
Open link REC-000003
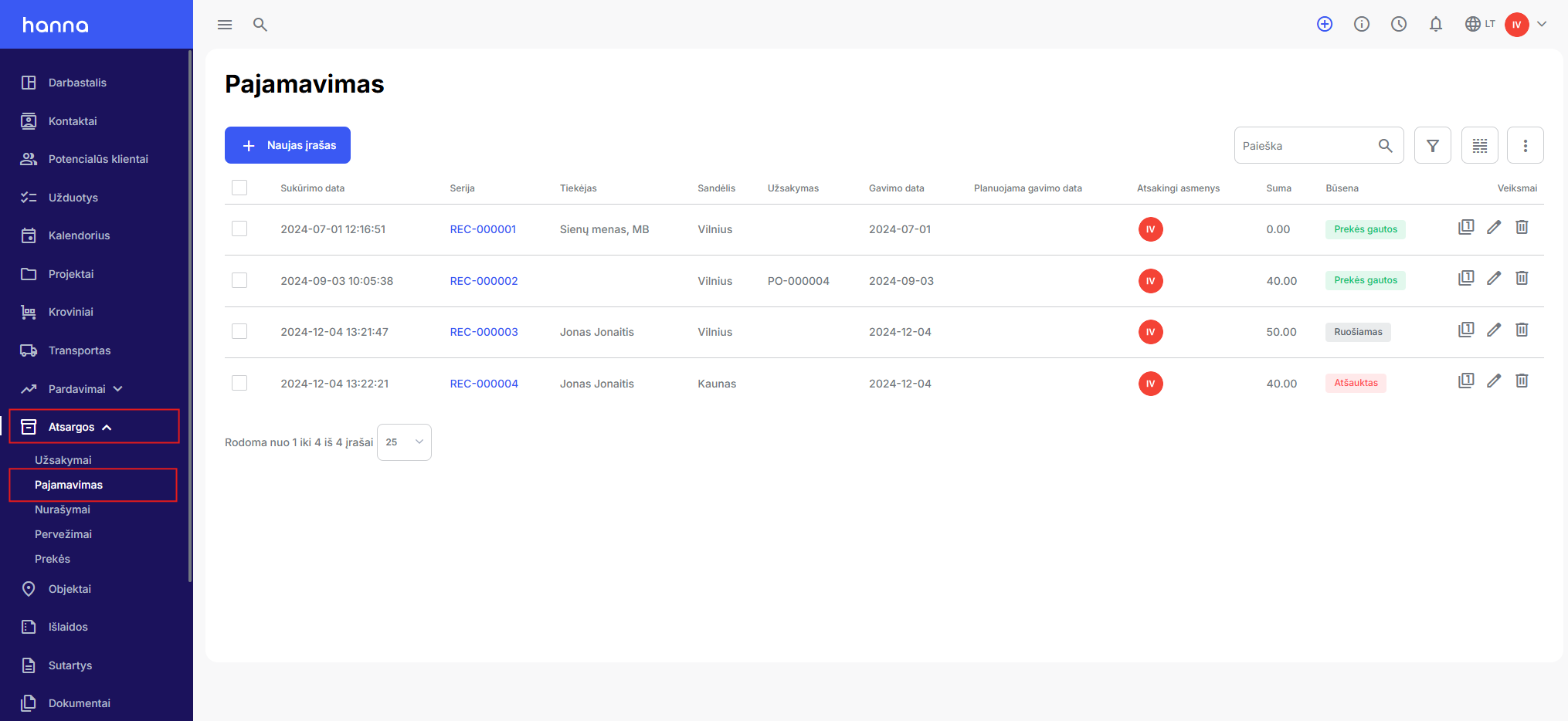click(484, 332)
